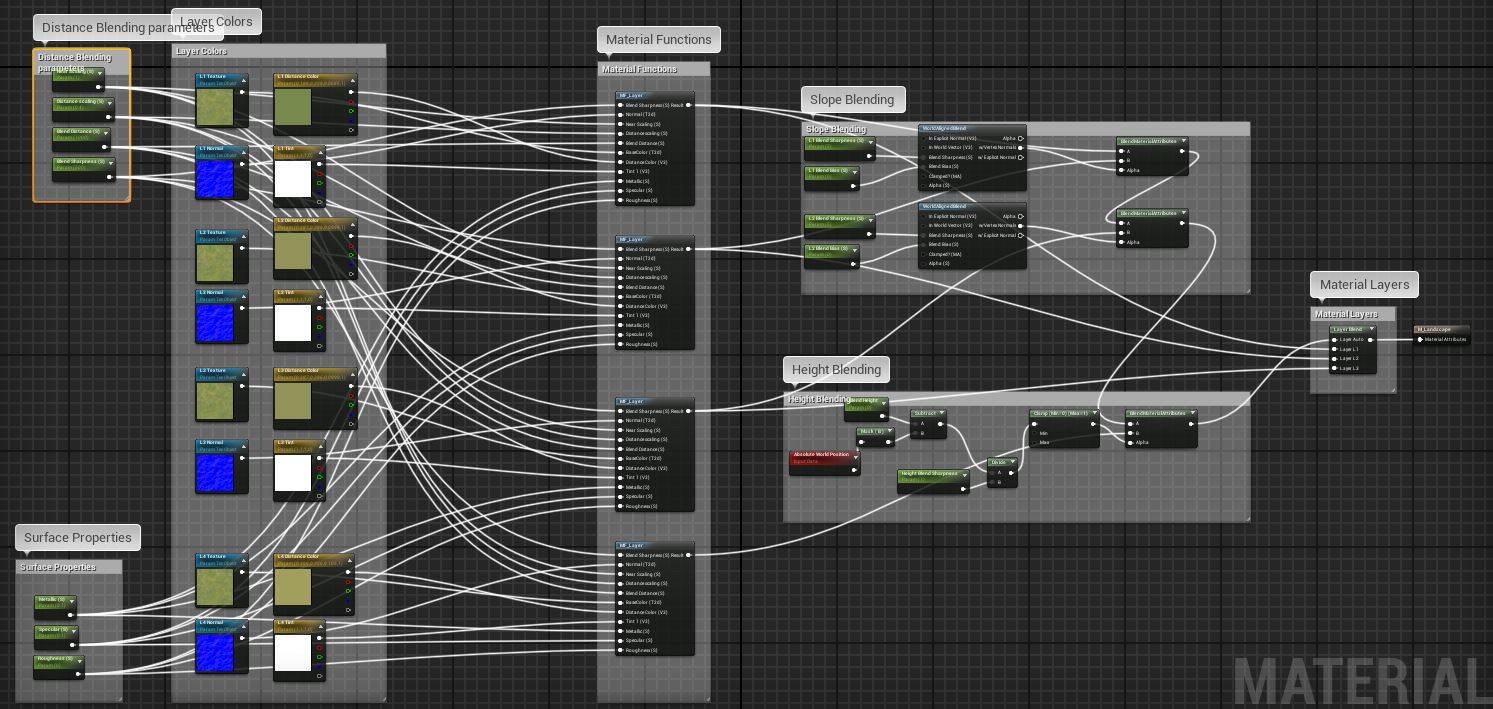Toggle the Height Blend Sharpness node arrow
The width and height of the screenshot is (1493, 709).
click(x=964, y=474)
